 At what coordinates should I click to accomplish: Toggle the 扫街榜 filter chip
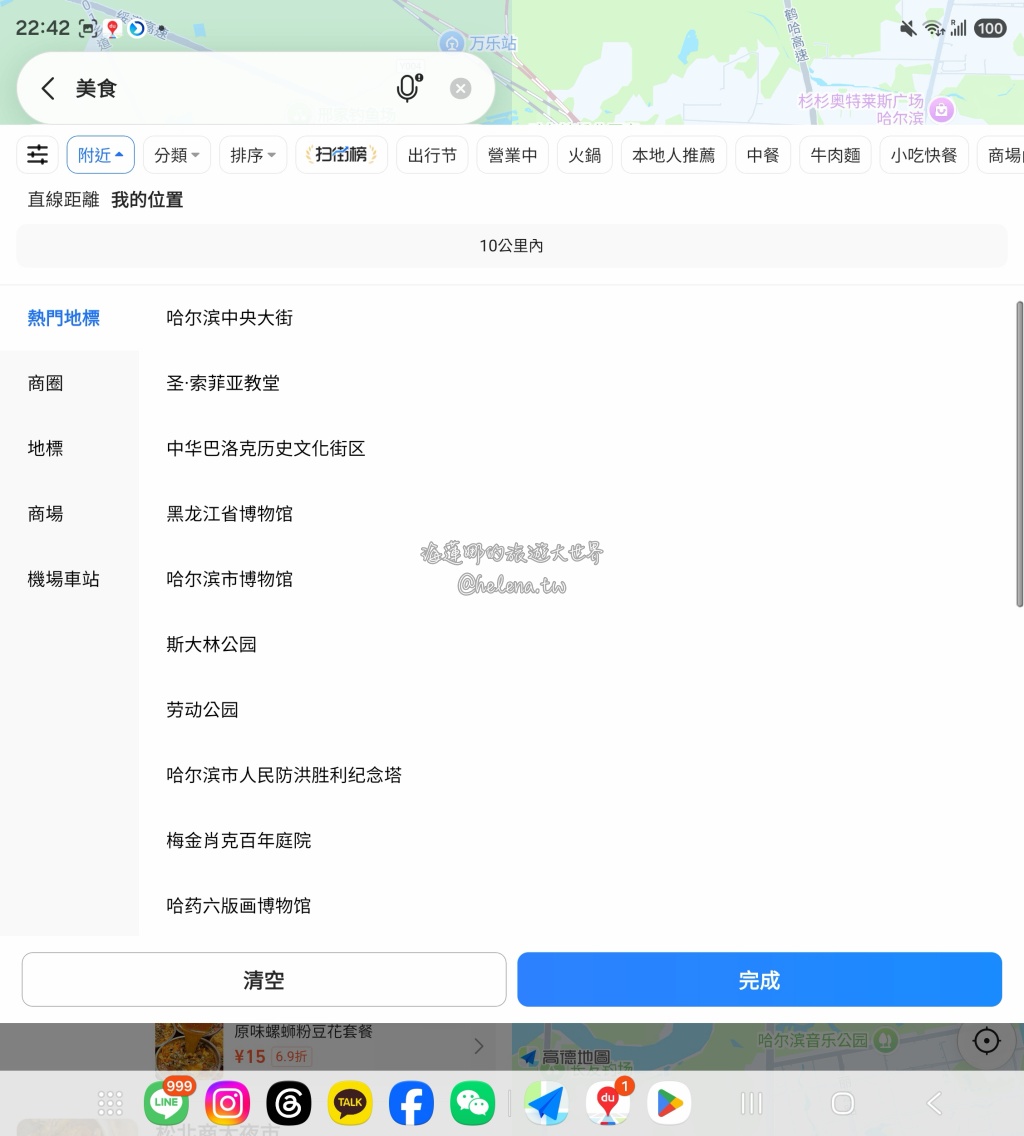341,155
